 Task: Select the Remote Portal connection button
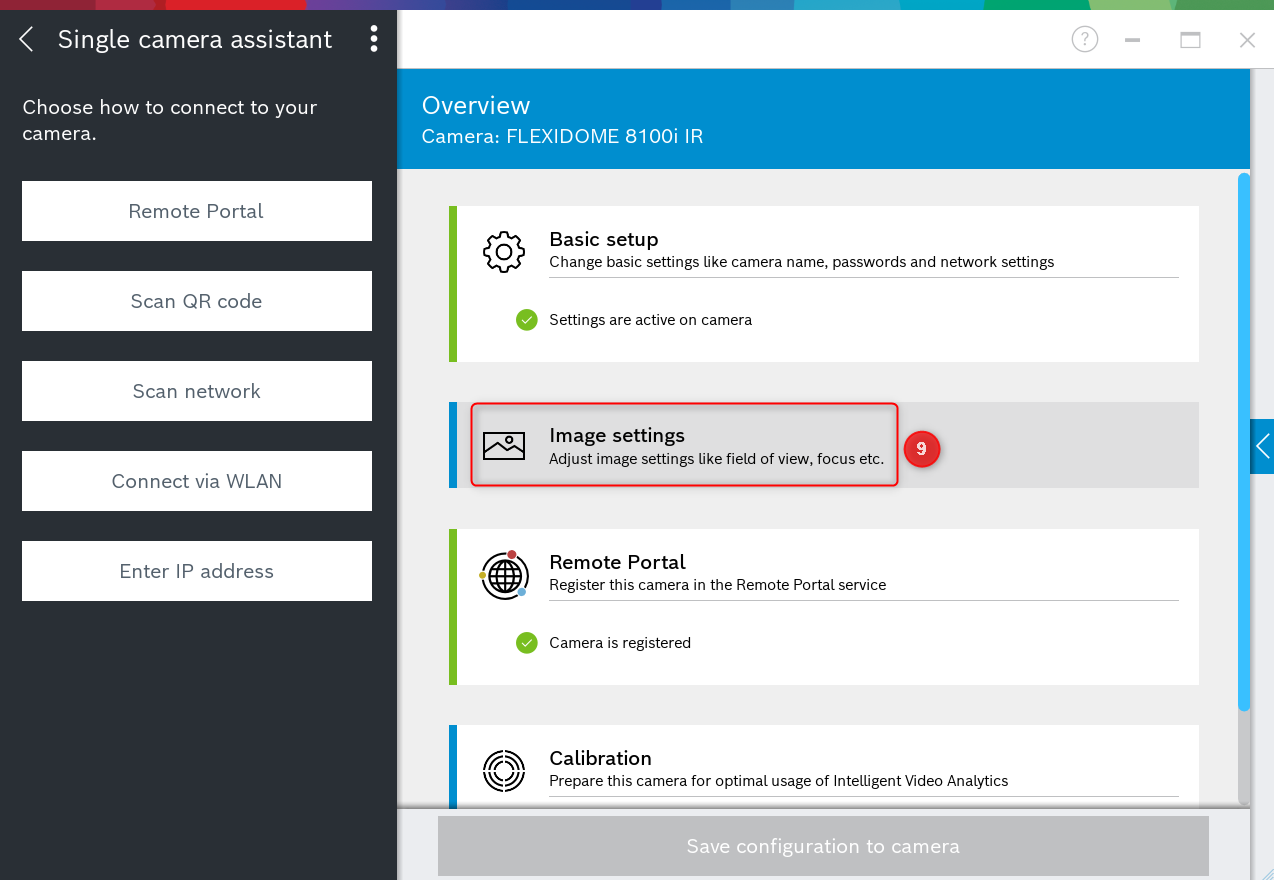click(197, 211)
